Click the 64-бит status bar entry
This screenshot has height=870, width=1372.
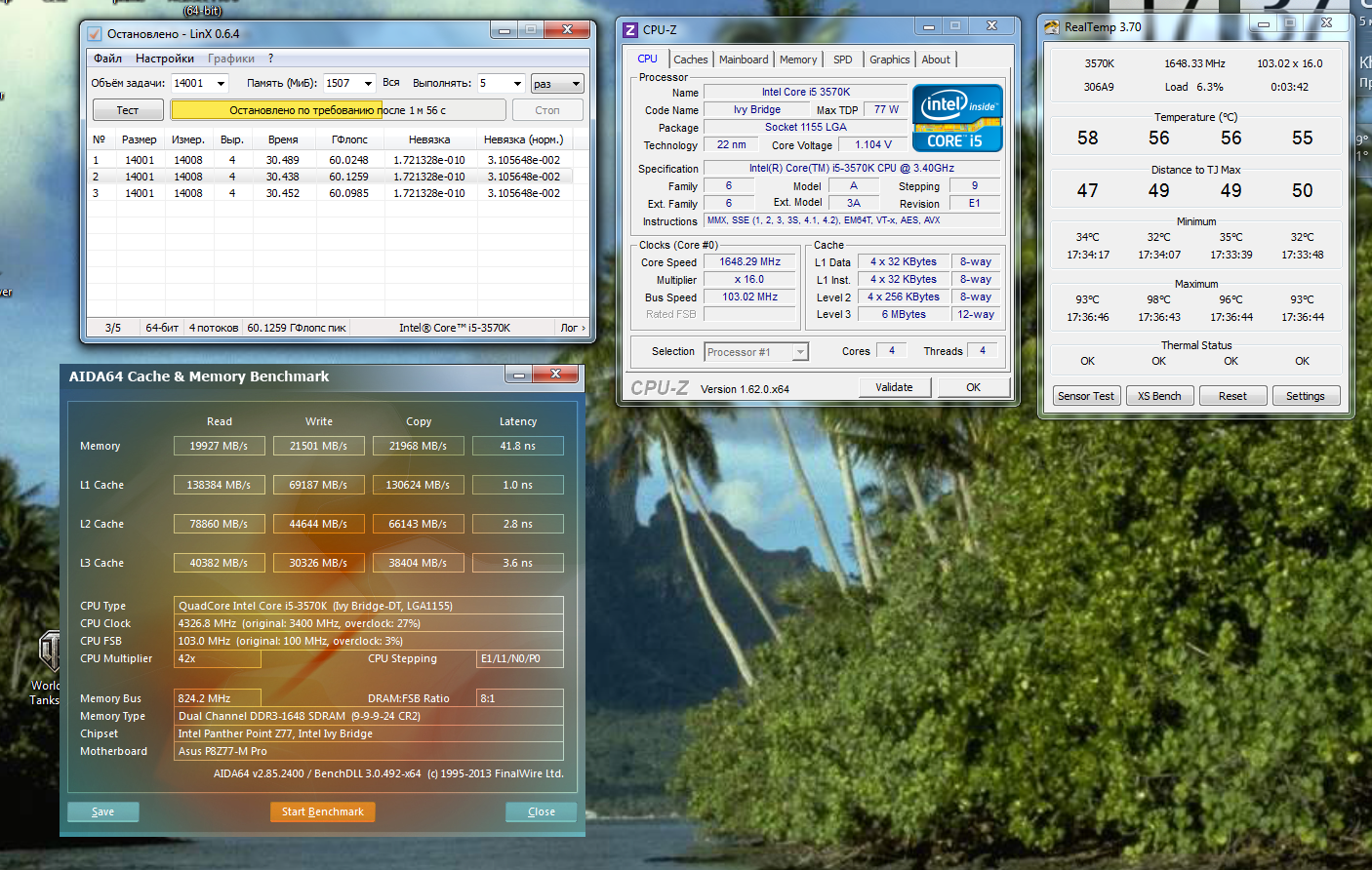click(x=162, y=328)
